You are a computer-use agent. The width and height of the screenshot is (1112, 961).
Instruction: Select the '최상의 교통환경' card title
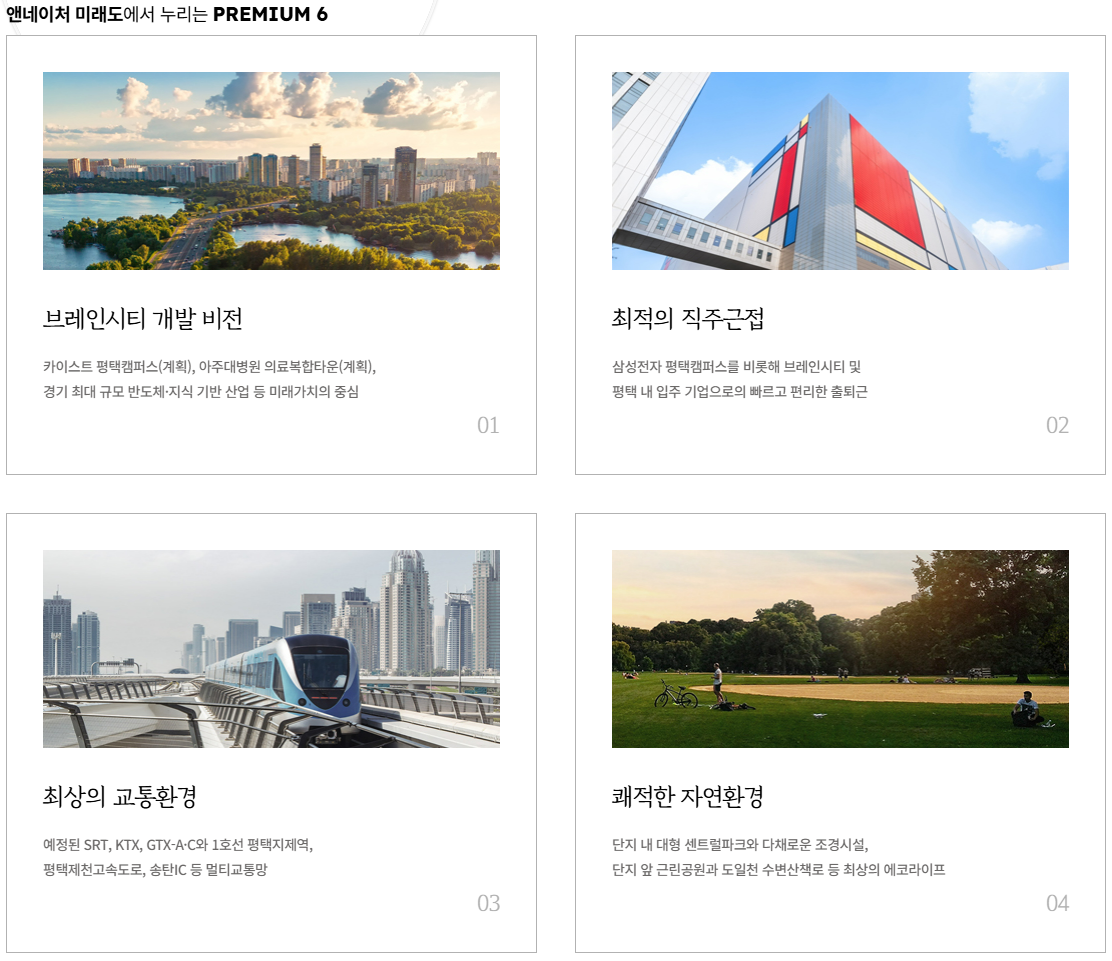(x=119, y=796)
